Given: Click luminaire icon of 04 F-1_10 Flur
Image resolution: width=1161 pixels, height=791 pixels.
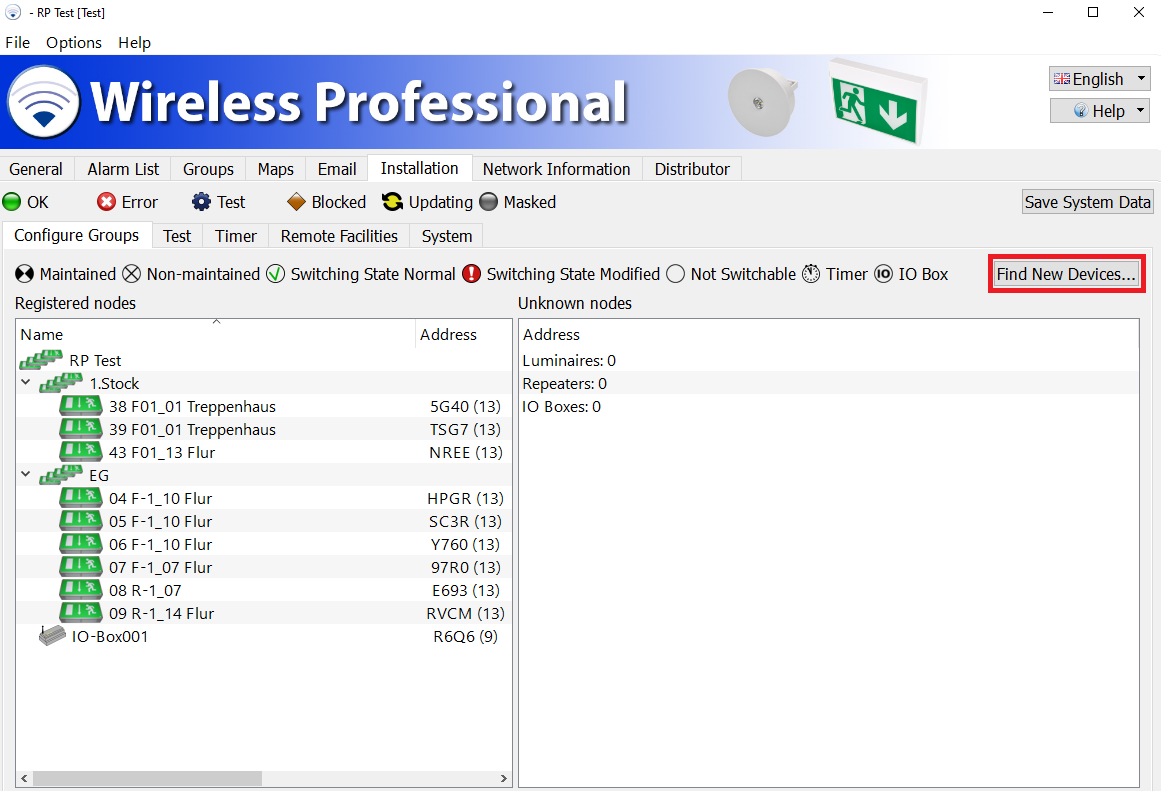Looking at the screenshot, I should tap(81, 498).
